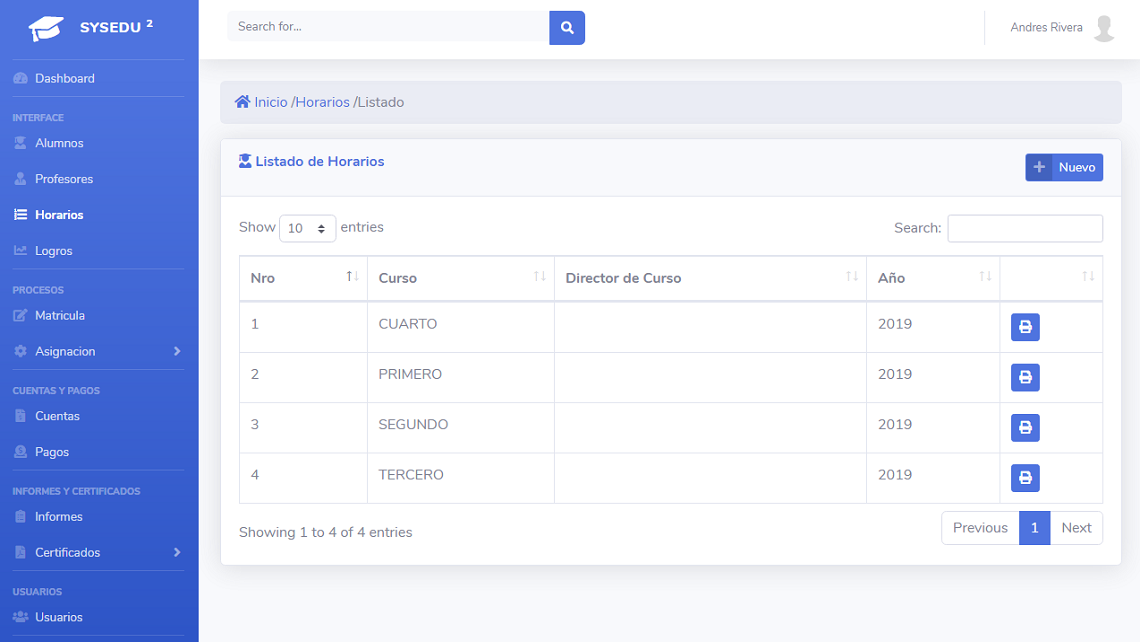Image resolution: width=1140 pixels, height=642 pixels.
Task: Click the print icon for CUARTO row
Action: click(x=1025, y=327)
